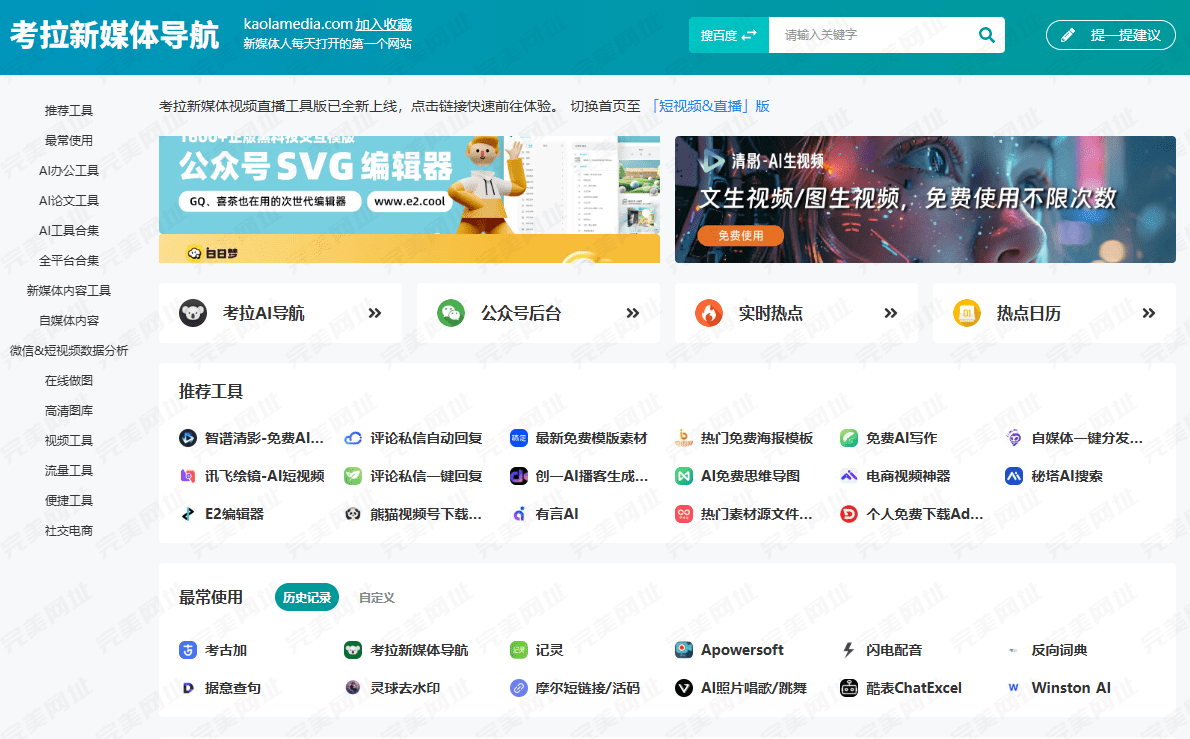Open the 「短视频&直播」版 link
Screen dimensions: 1190x739
710,106
